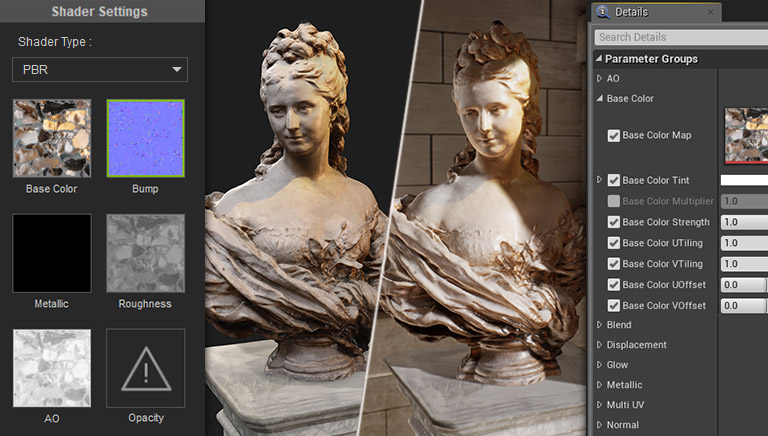Screen dimensions: 768x436
Task: Toggle the Base Color Tint checkbox
Action: [613, 180]
